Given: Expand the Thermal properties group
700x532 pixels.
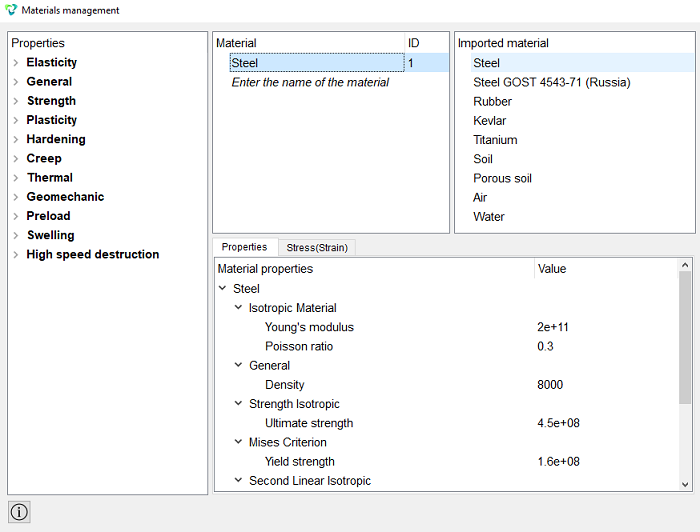Looking at the screenshot, I should click(x=16, y=178).
